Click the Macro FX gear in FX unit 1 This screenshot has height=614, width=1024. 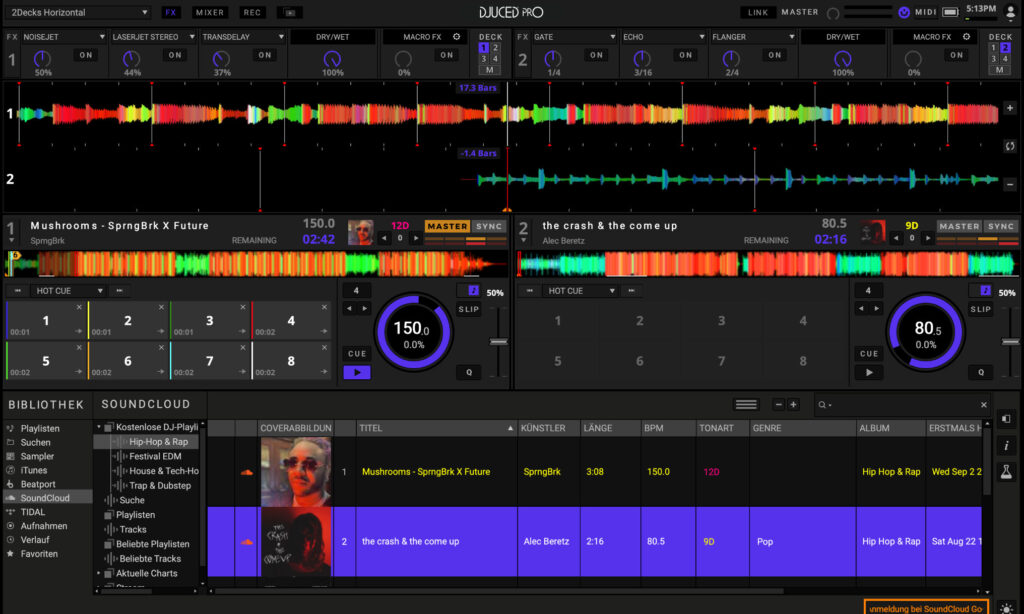pos(456,37)
